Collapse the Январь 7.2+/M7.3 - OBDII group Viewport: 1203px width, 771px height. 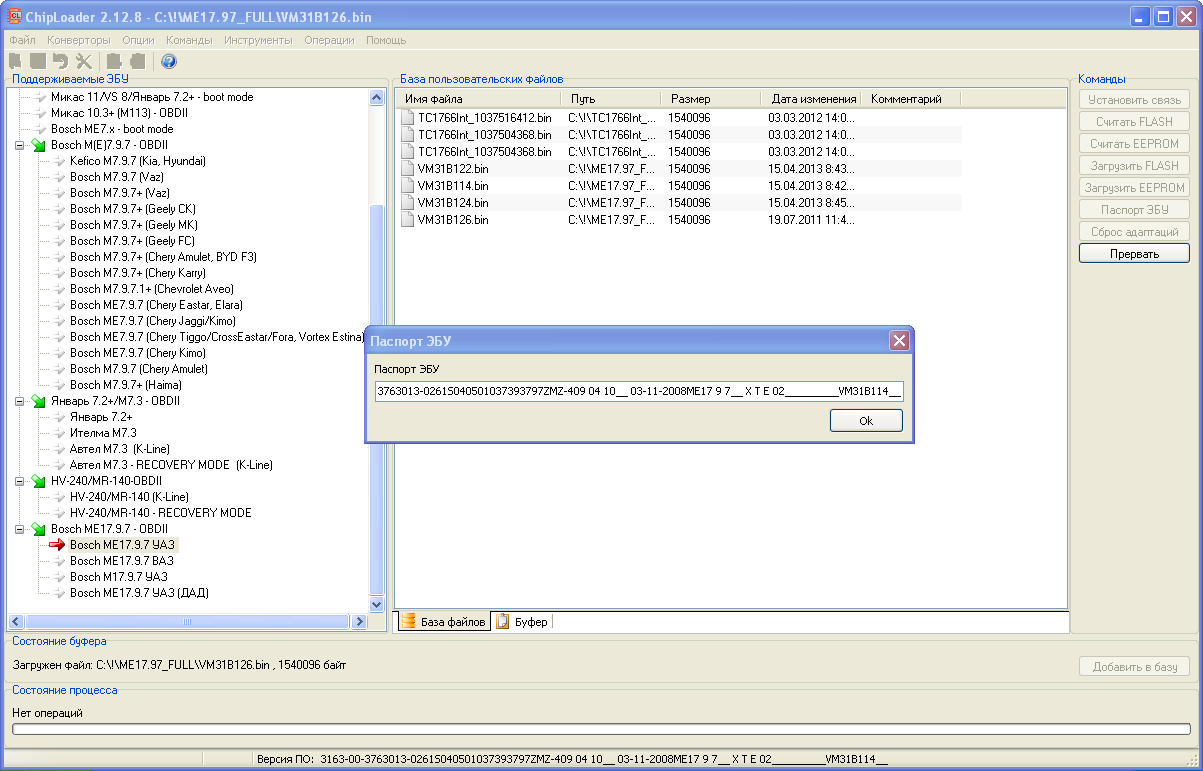click(x=19, y=401)
